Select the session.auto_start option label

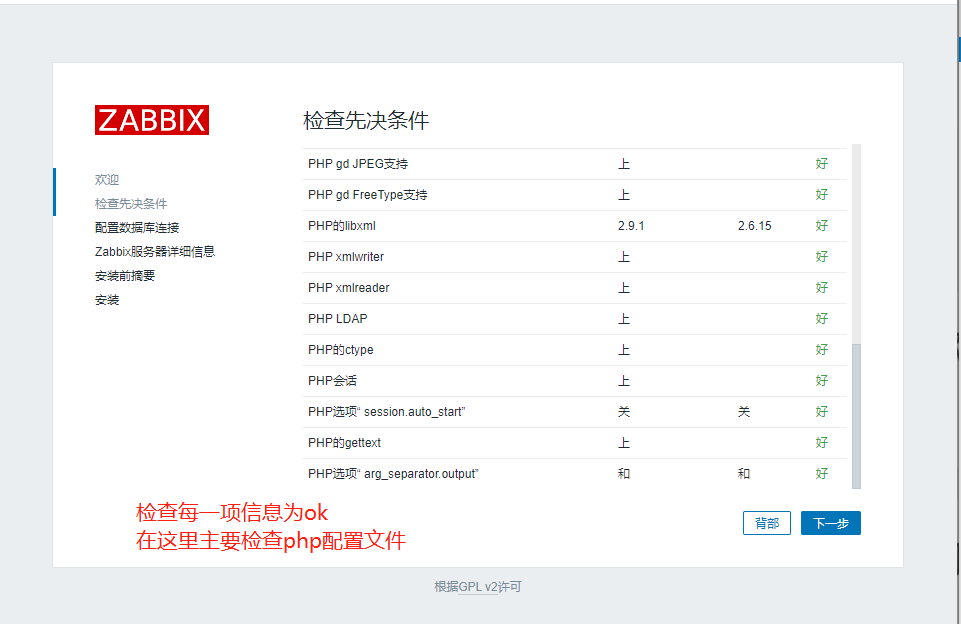point(387,412)
